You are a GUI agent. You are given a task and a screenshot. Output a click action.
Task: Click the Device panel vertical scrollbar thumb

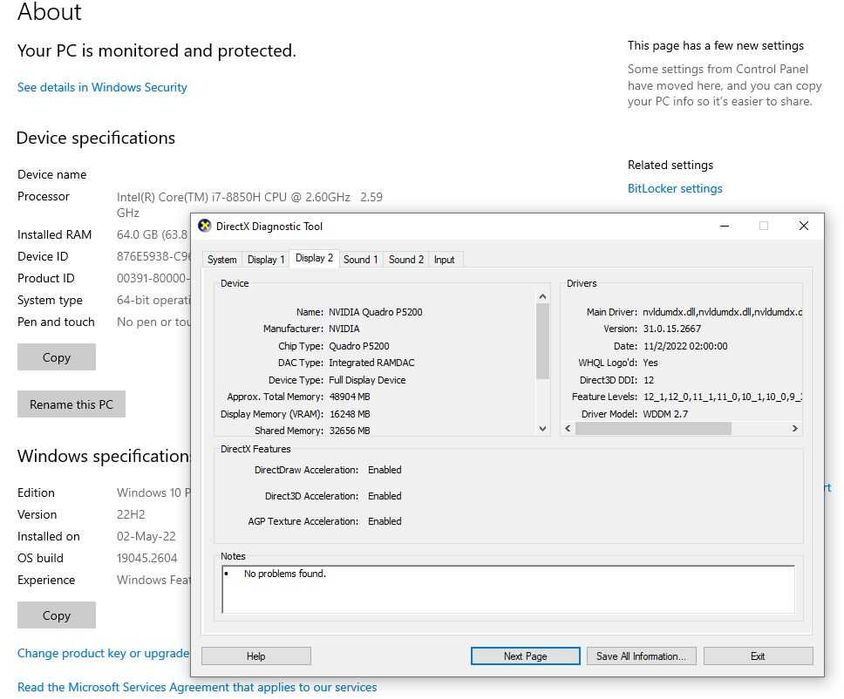pyautogui.click(x=543, y=341)
